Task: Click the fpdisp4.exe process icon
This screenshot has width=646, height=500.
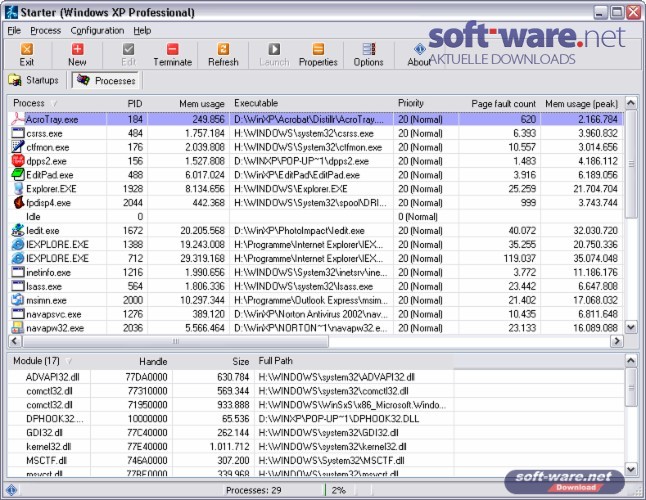Action: pos(18,203)
